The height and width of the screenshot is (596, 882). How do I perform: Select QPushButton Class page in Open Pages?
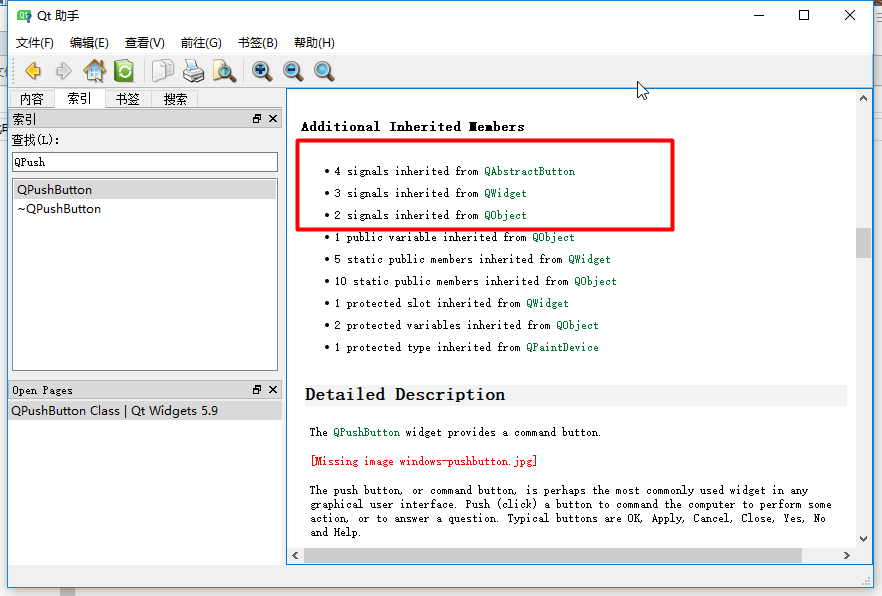click(x=145, y=410)
